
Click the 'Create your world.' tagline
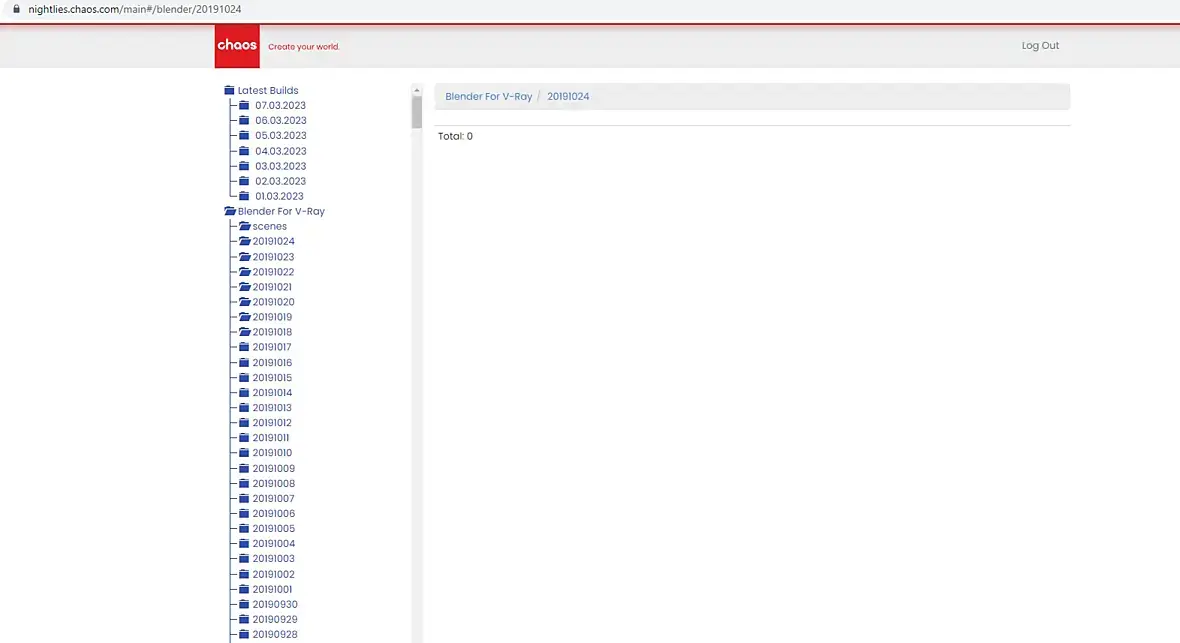[x=304, y=47]
